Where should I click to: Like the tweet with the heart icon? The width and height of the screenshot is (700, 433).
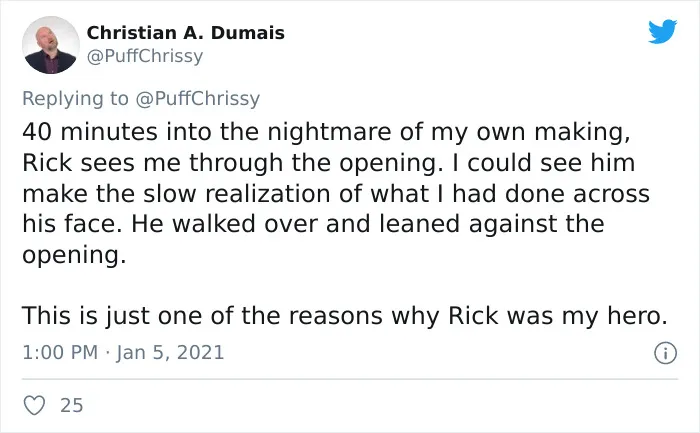[34, 405]
